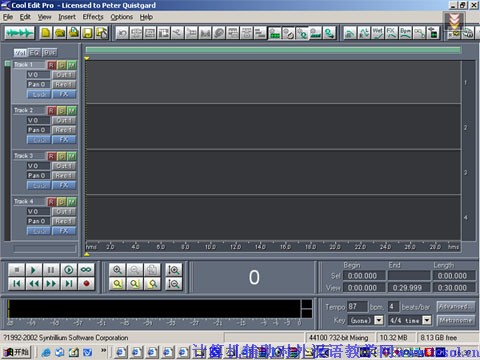The width and height of the screenshot is (480, 360).
Task: Expand the Key dropdown arrow
Action: [379, 320]
